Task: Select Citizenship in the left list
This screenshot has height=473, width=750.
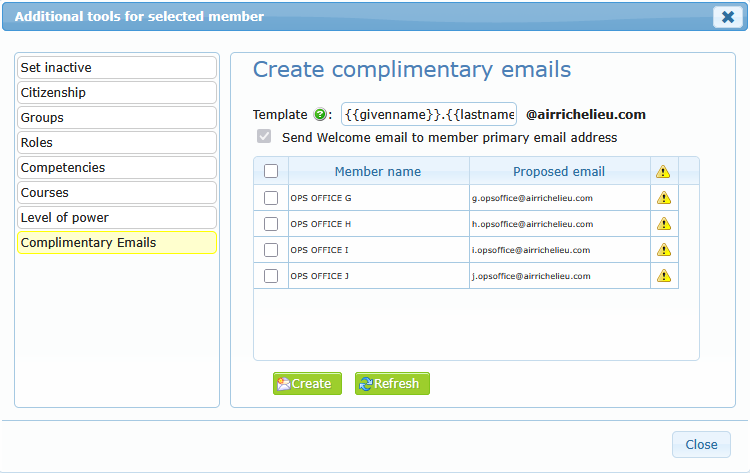Action: pos(117,93)
